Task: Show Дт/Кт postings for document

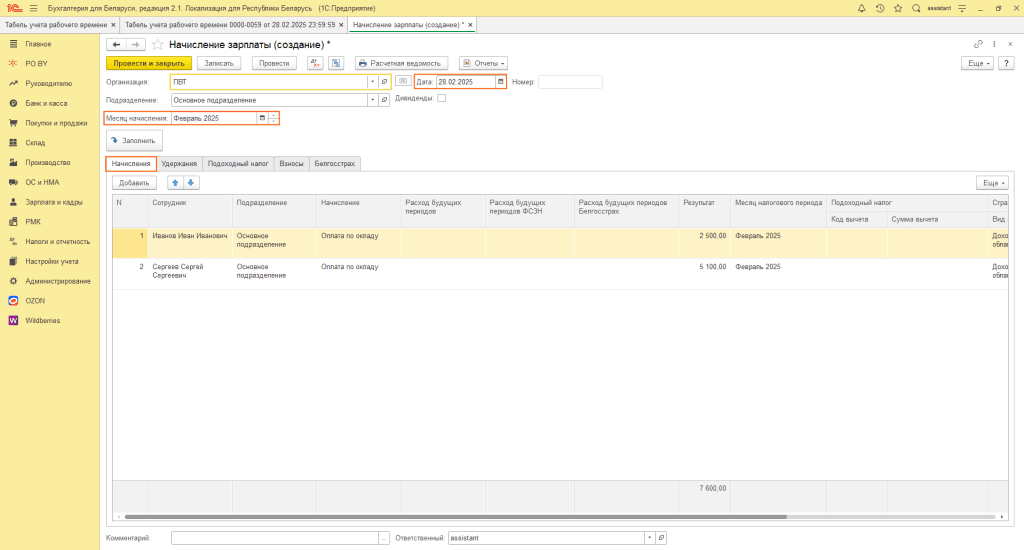Action: (315, 63)
